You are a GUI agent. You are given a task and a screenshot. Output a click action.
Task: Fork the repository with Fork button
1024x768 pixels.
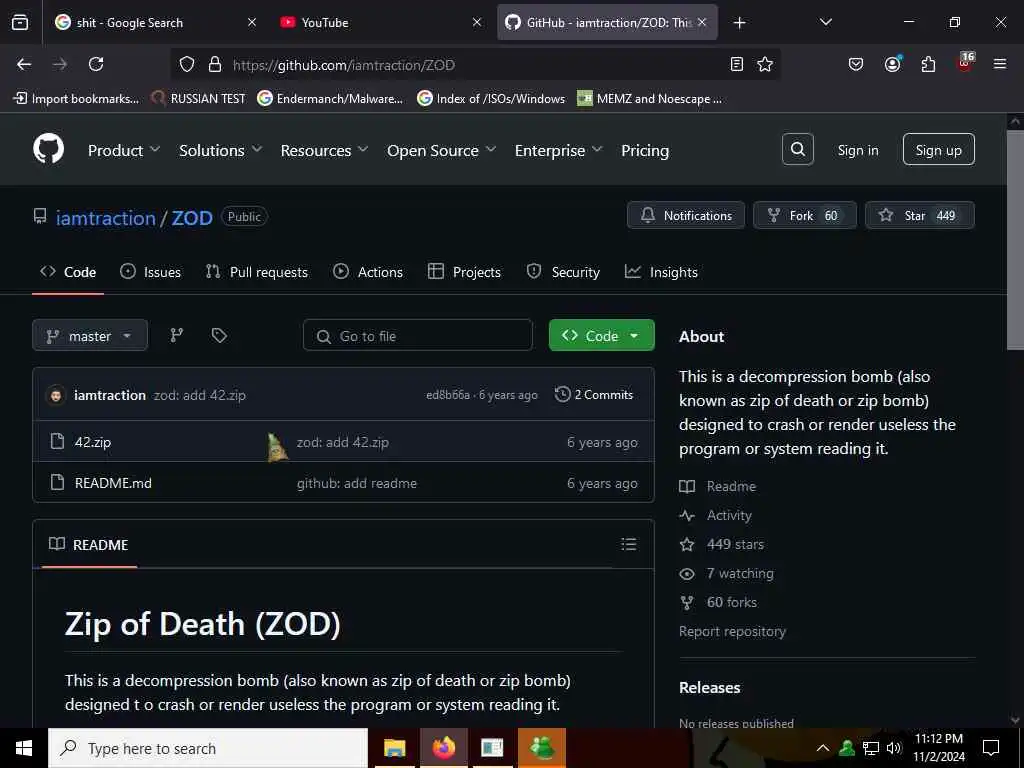tap(805, 215)
